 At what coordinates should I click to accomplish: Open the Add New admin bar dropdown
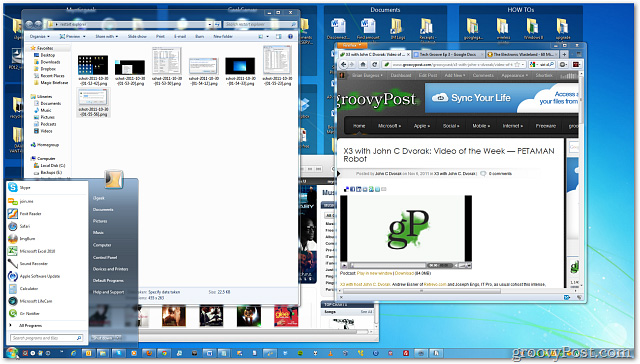[455, 75]
